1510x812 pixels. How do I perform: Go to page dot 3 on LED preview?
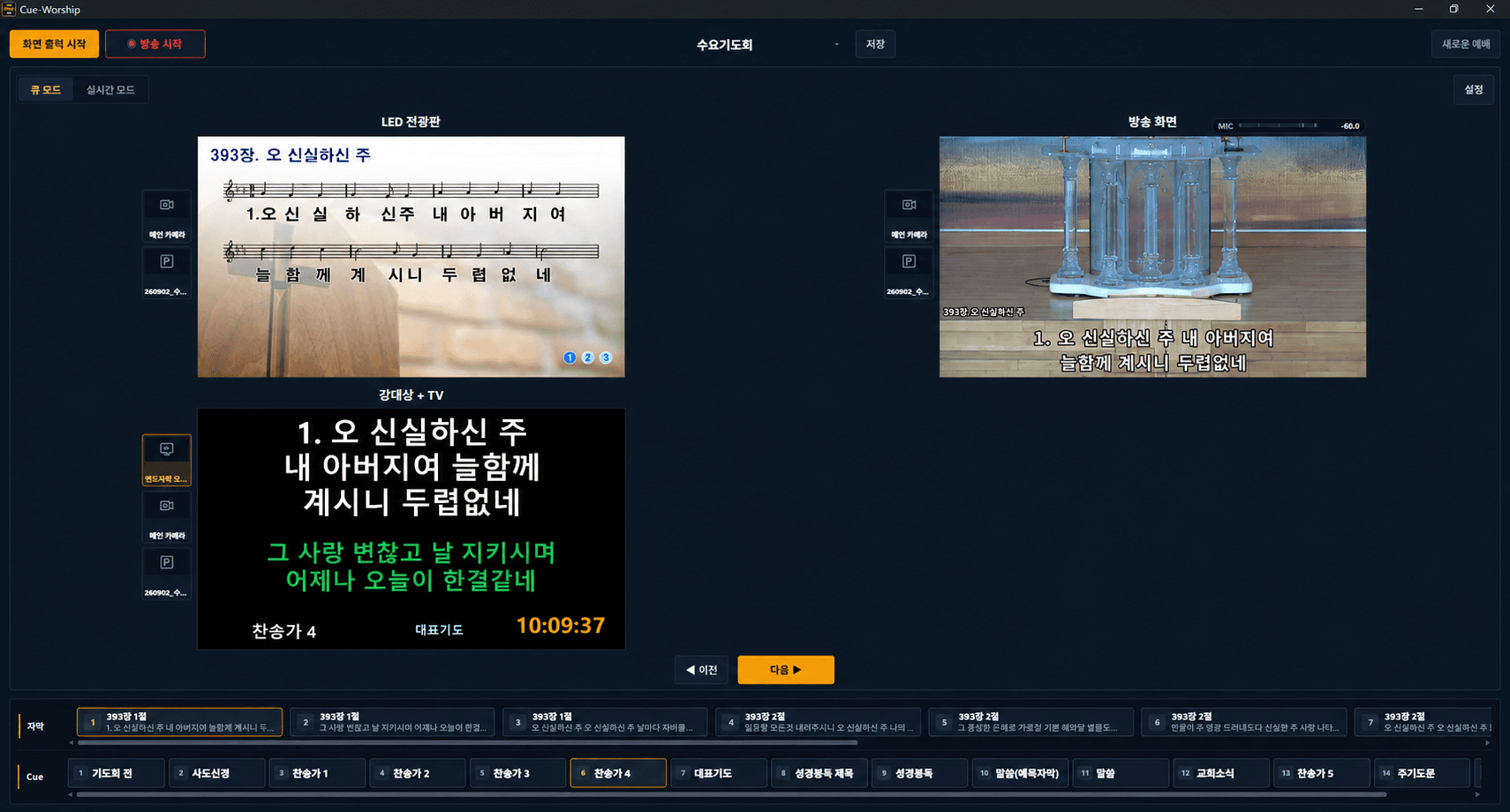click(x=605, y=357)
